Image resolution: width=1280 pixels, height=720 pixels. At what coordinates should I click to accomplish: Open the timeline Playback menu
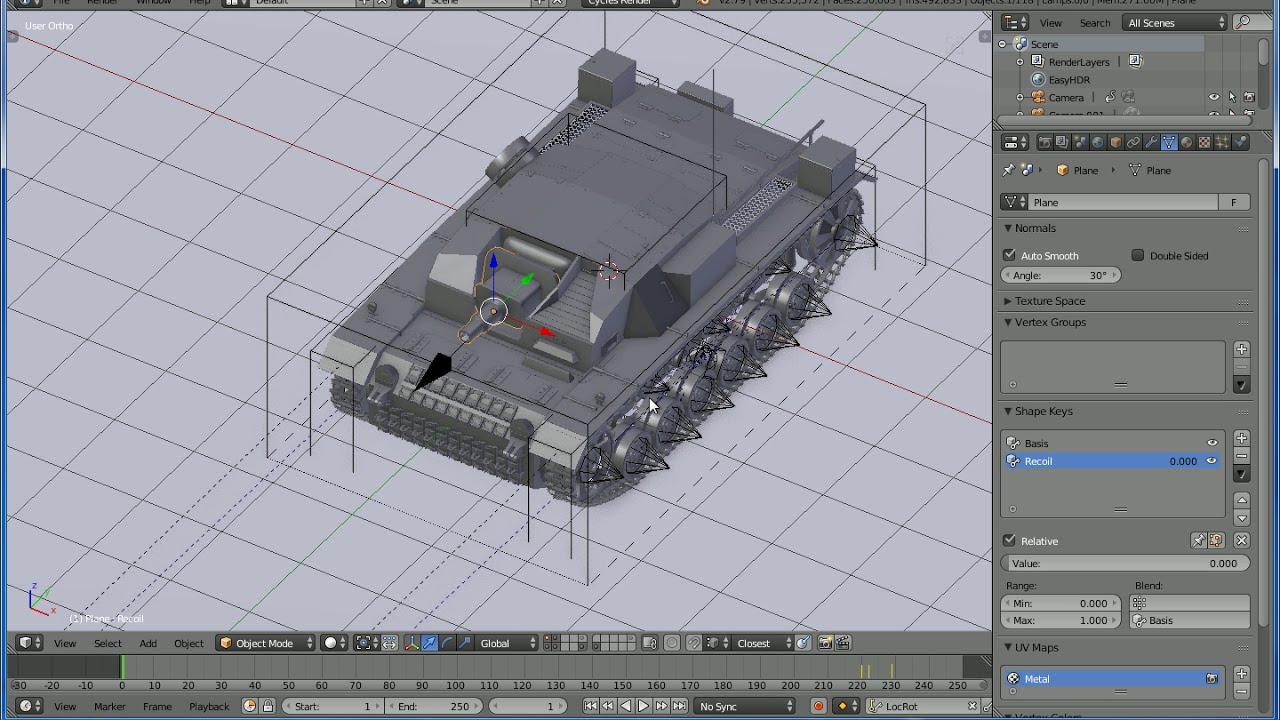(209, 706)
